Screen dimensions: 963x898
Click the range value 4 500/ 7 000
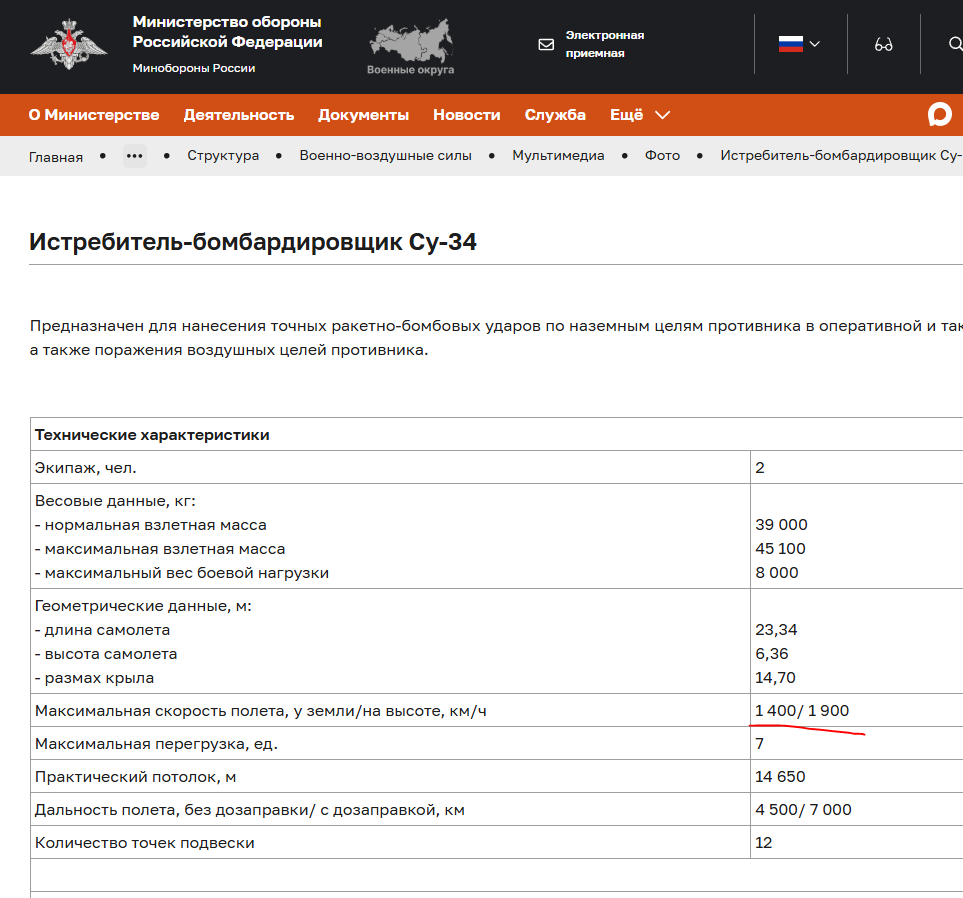coord(803,810)
